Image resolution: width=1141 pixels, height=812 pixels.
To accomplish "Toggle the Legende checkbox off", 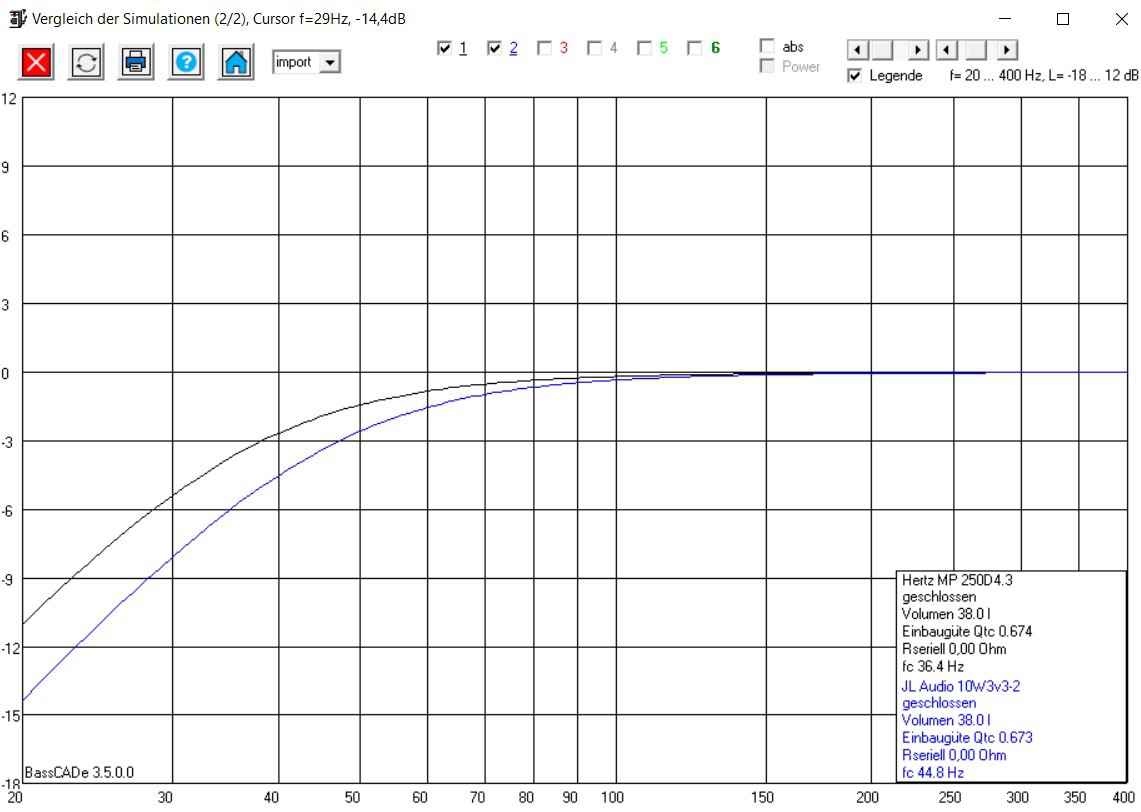I will pos(854,76).
